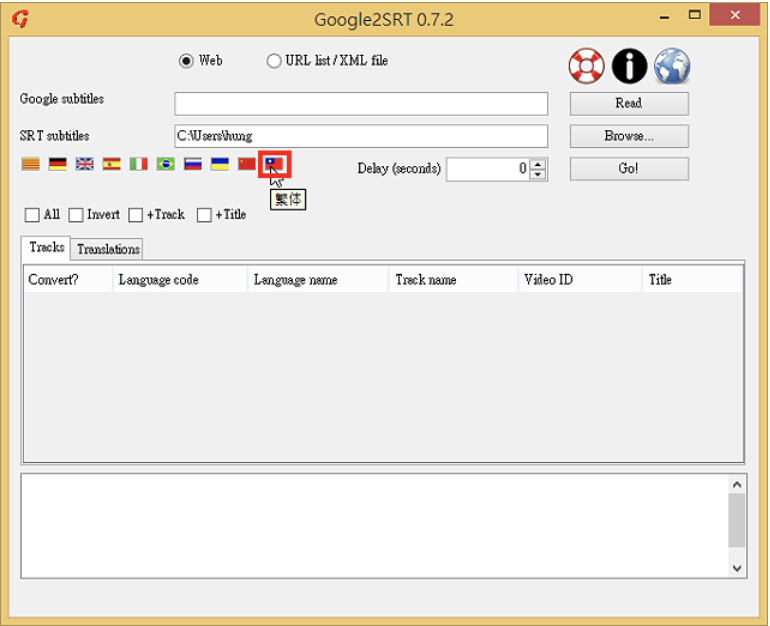
Task: Click the Delay seconds value field
Action: tap(488, 169)
